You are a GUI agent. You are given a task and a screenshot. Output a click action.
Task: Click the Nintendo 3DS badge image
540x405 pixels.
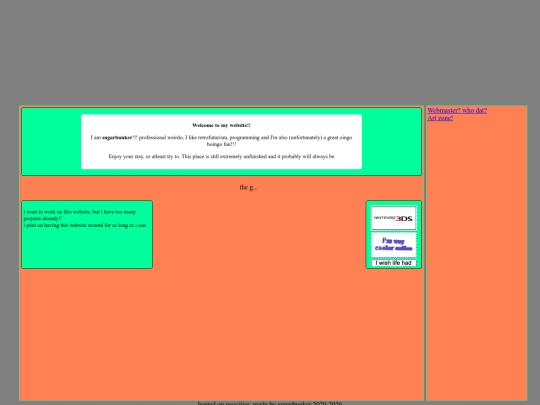coord(394,218)
